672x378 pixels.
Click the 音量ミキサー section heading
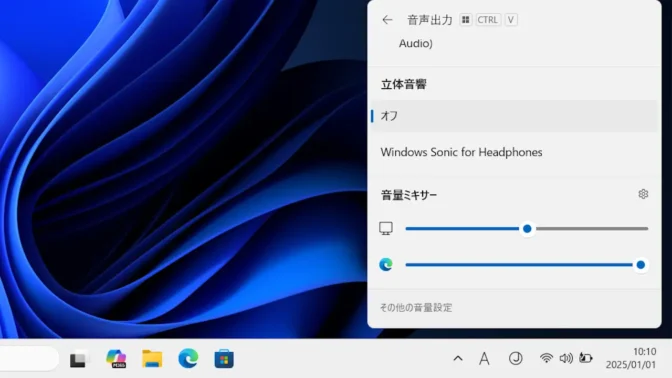pyautogui.click(x=409, y=195)
